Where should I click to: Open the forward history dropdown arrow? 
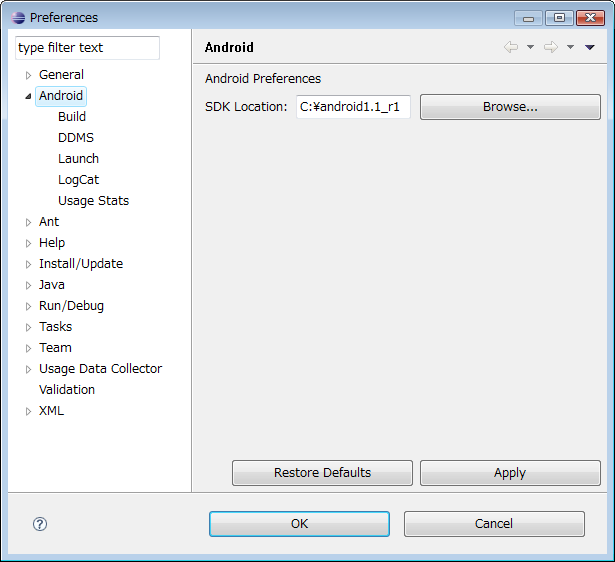(x=570, y=47)
